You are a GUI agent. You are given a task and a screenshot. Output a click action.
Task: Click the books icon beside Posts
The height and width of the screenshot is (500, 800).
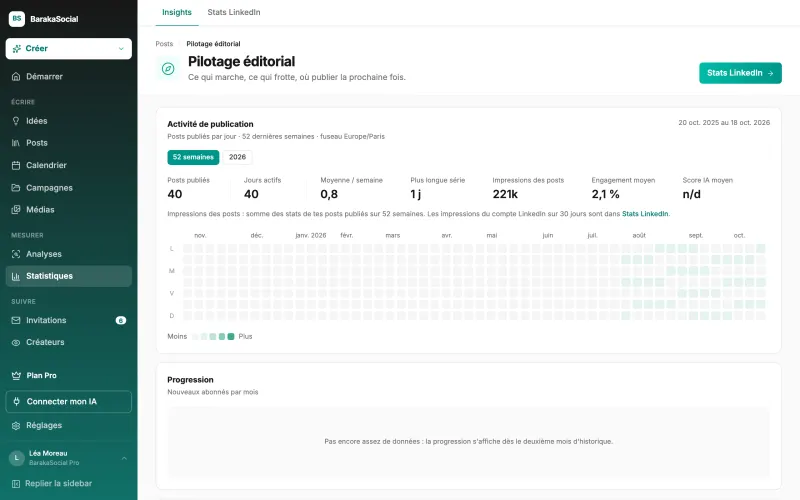[x=16, y=143]
